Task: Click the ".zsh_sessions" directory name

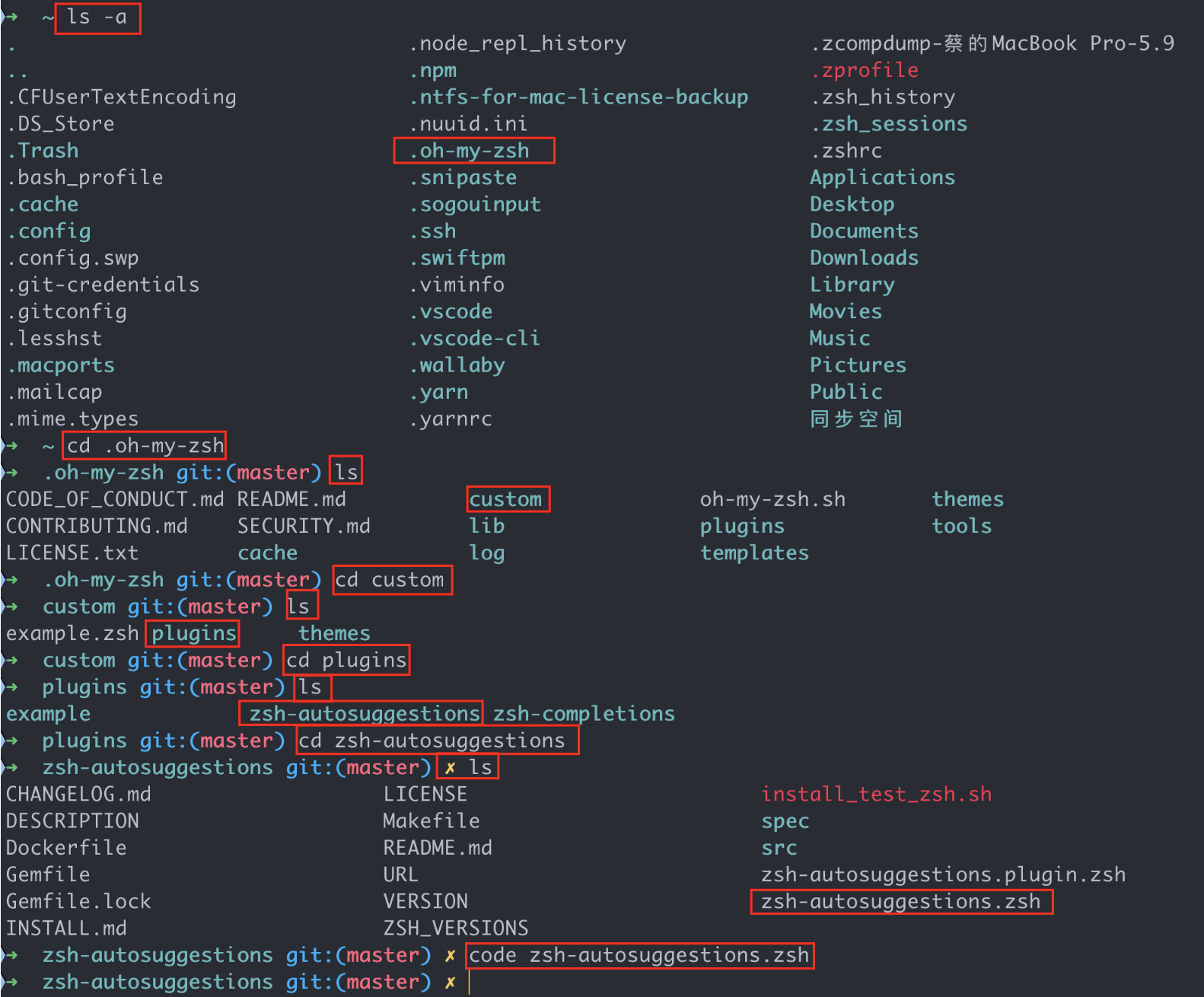Action: coord(889,124)
